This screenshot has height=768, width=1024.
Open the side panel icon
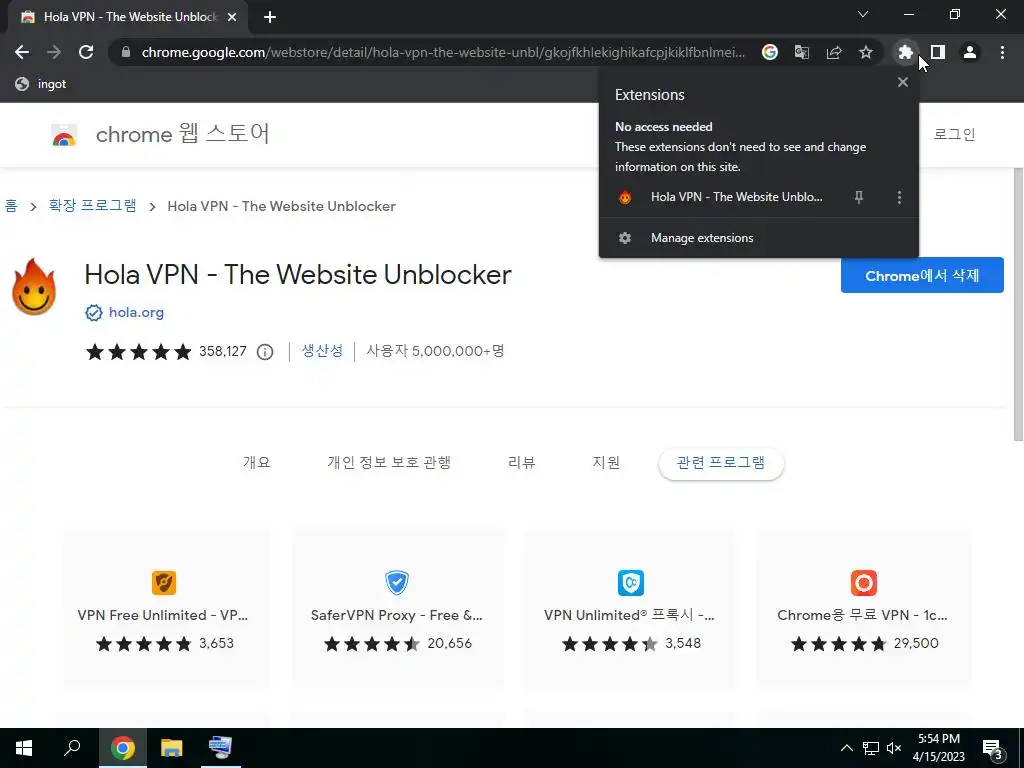pyautogui.click(x=938, y=52)
